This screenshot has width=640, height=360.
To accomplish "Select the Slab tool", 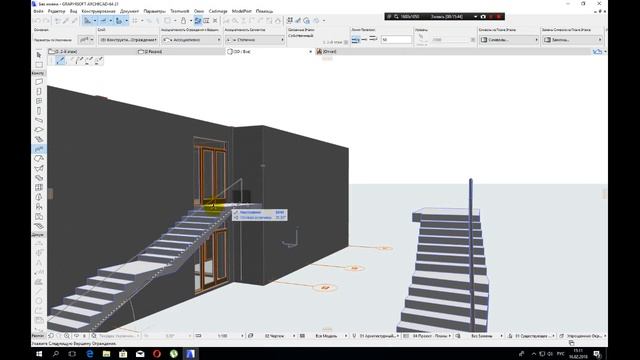I will coord(39,130).
